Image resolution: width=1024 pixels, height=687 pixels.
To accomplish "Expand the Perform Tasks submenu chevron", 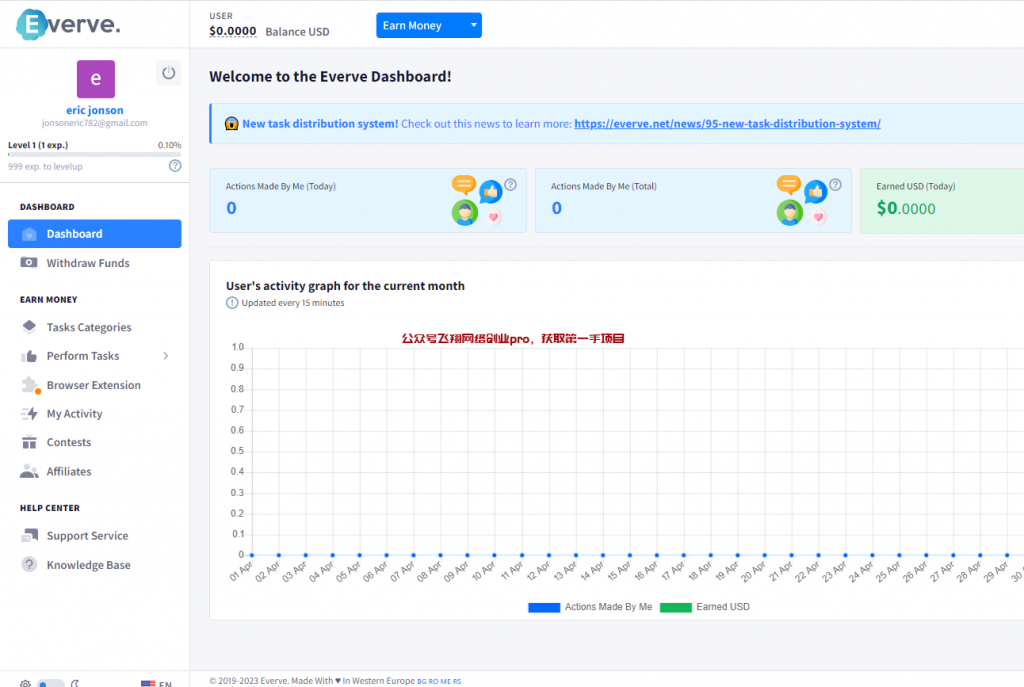I will pyautogui.click(x=166, y=356).
